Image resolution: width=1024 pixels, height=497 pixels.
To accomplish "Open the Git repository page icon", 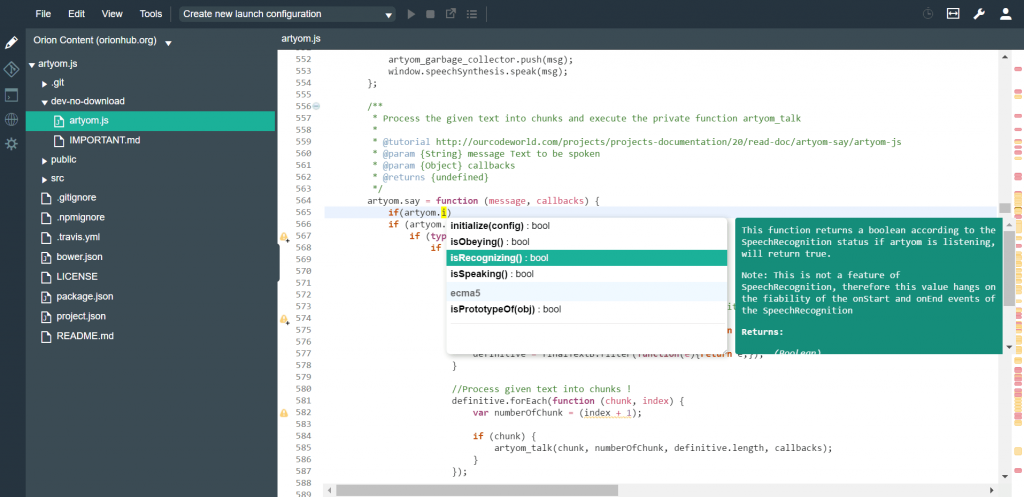I will [11, 69].
